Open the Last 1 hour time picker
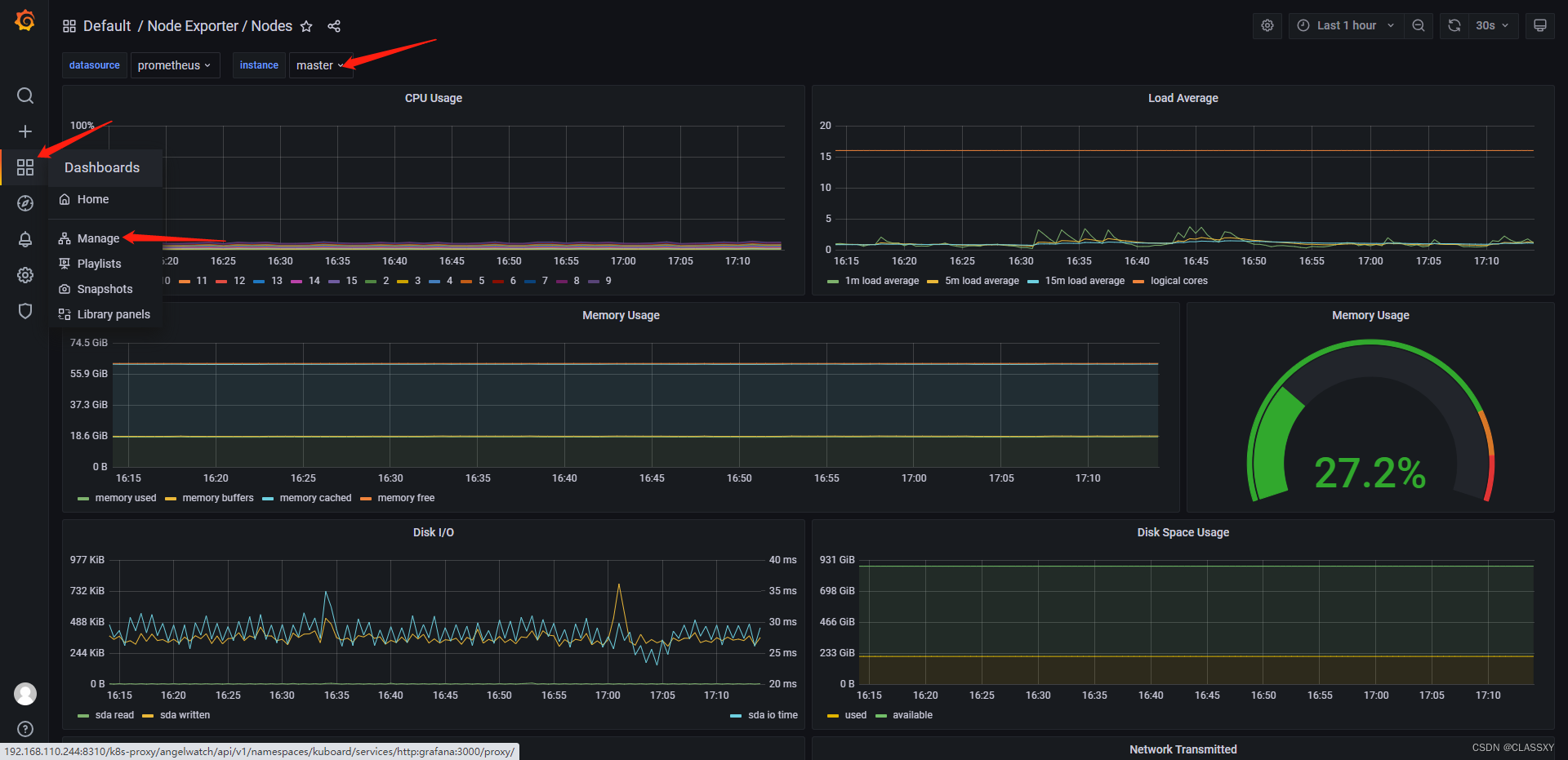Image resolution: width=1568 pixels, height=760 pixels. [1347, 25]
